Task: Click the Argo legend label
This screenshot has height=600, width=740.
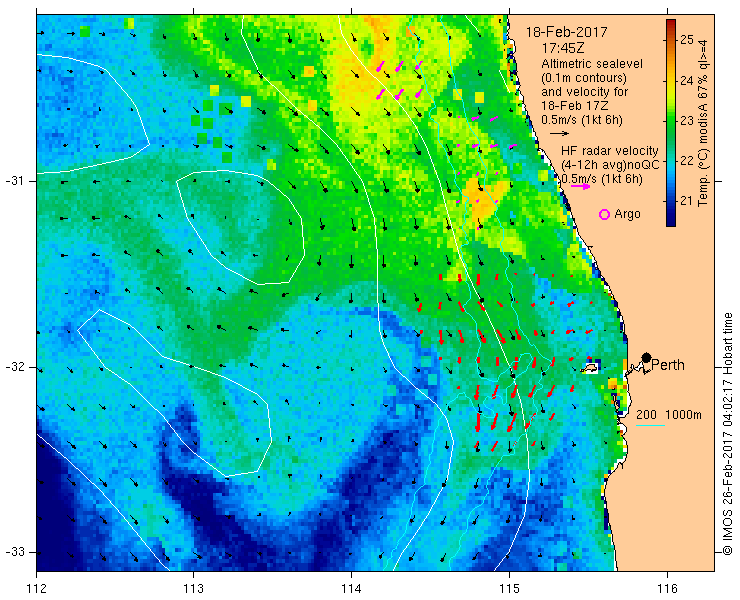Action: click(x=627, y=214)
